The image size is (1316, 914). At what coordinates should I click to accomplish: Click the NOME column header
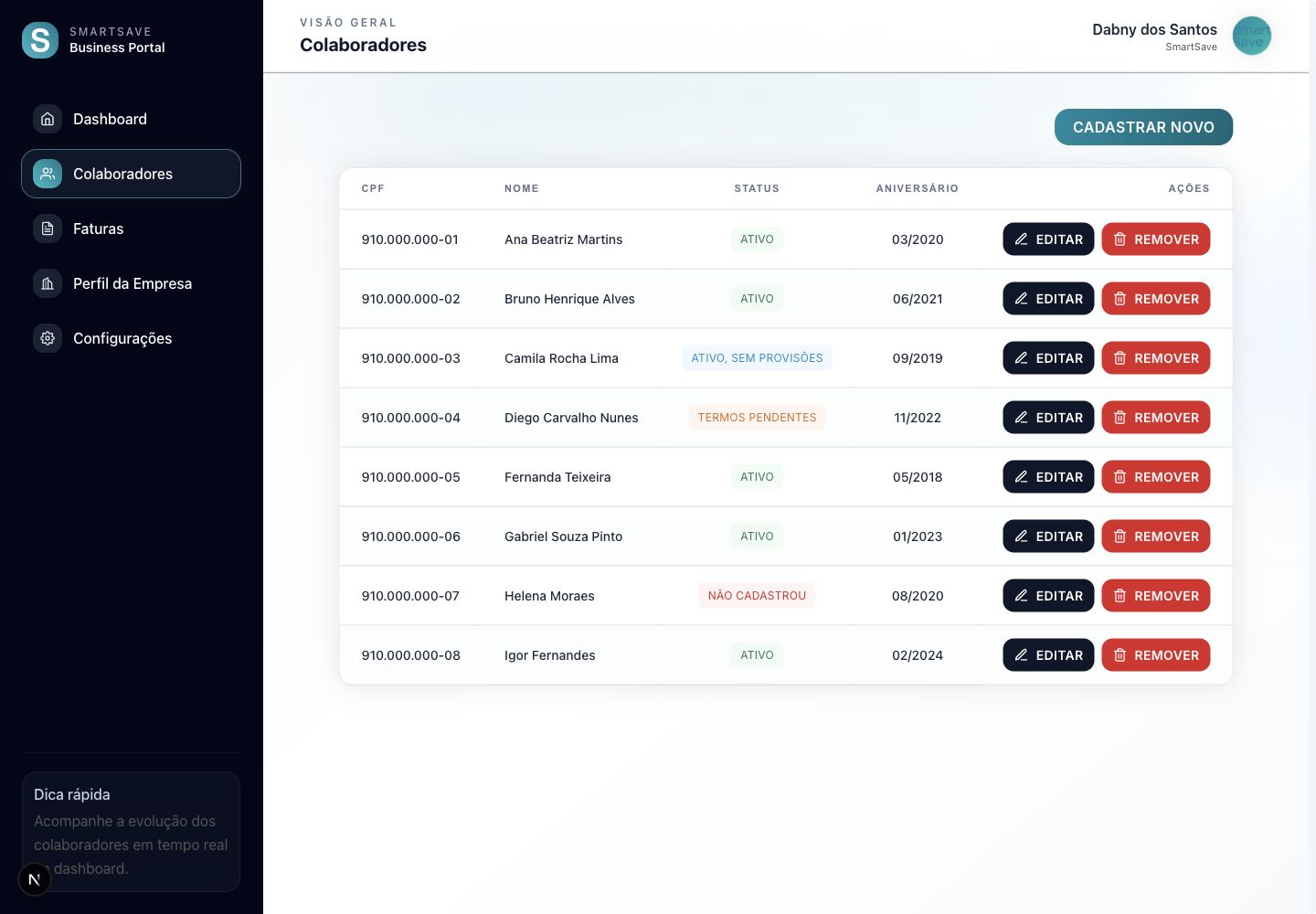(x=522, y=188)
